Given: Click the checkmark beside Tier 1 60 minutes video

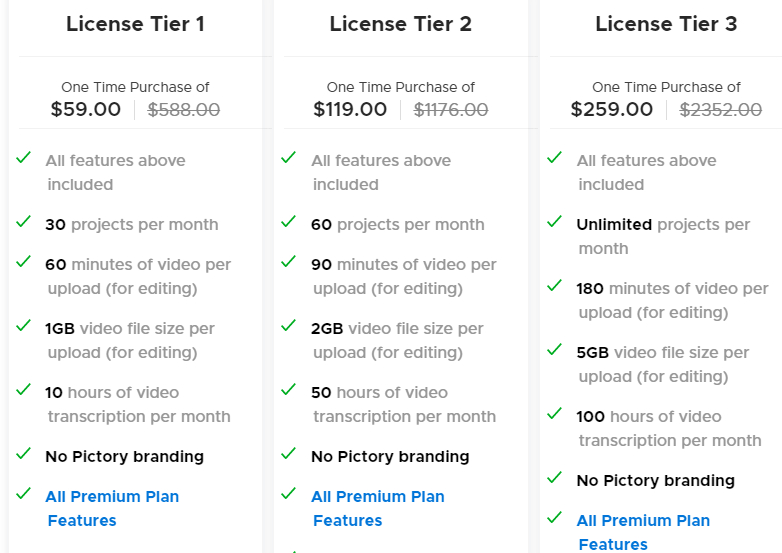Looking at the screenshot, I should [23, 262].
